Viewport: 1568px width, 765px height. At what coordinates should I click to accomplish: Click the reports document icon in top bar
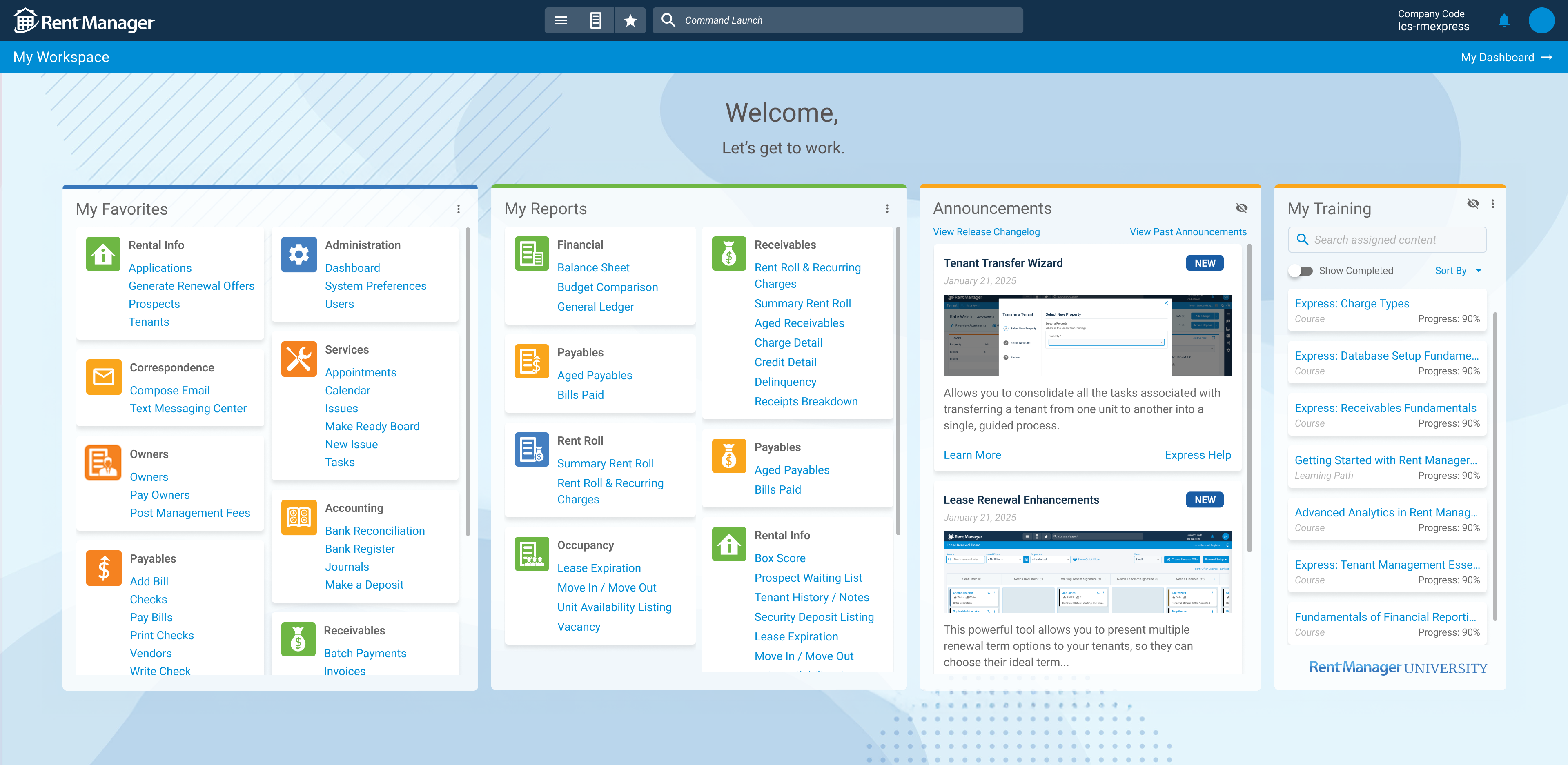pyautogui.click(x=595, y=21)
